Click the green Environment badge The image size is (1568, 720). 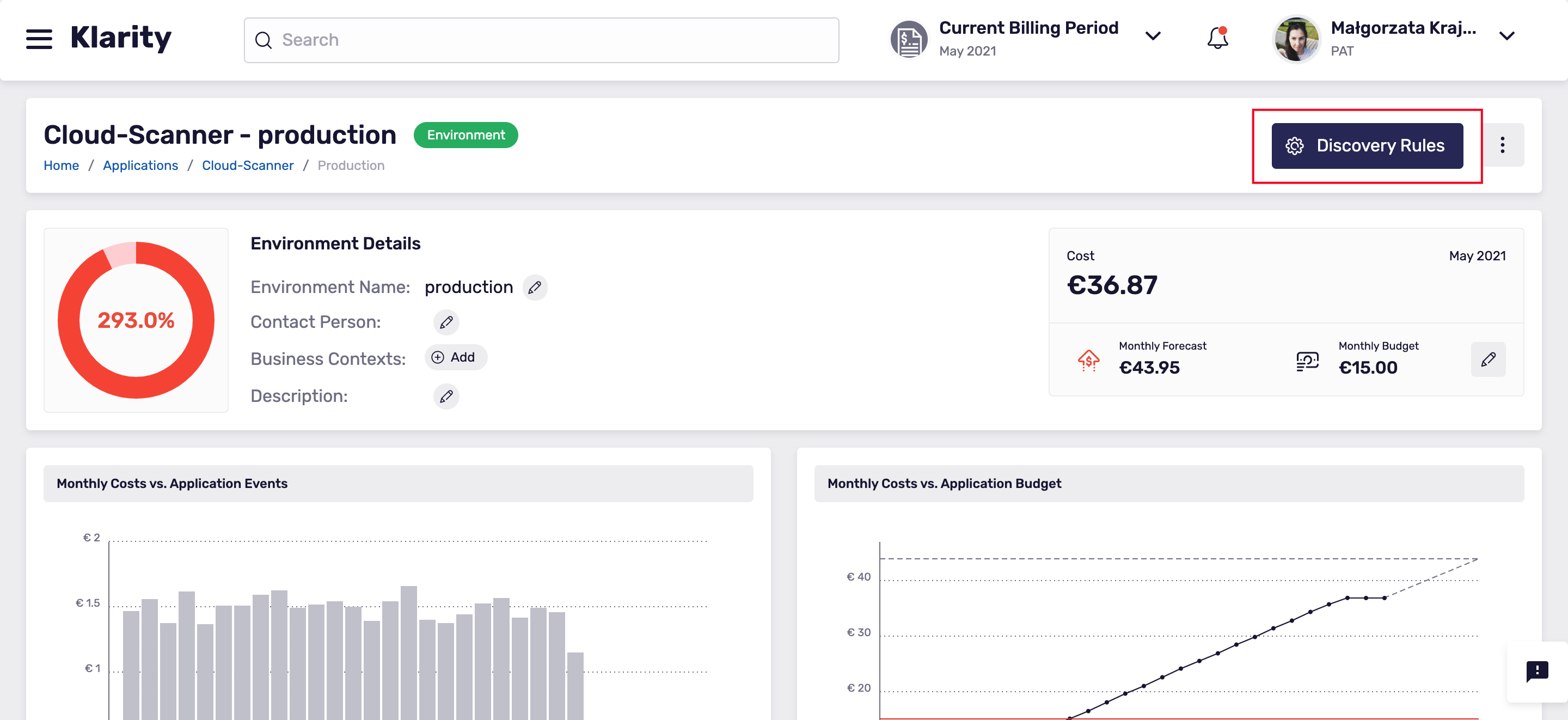[465, 135]
